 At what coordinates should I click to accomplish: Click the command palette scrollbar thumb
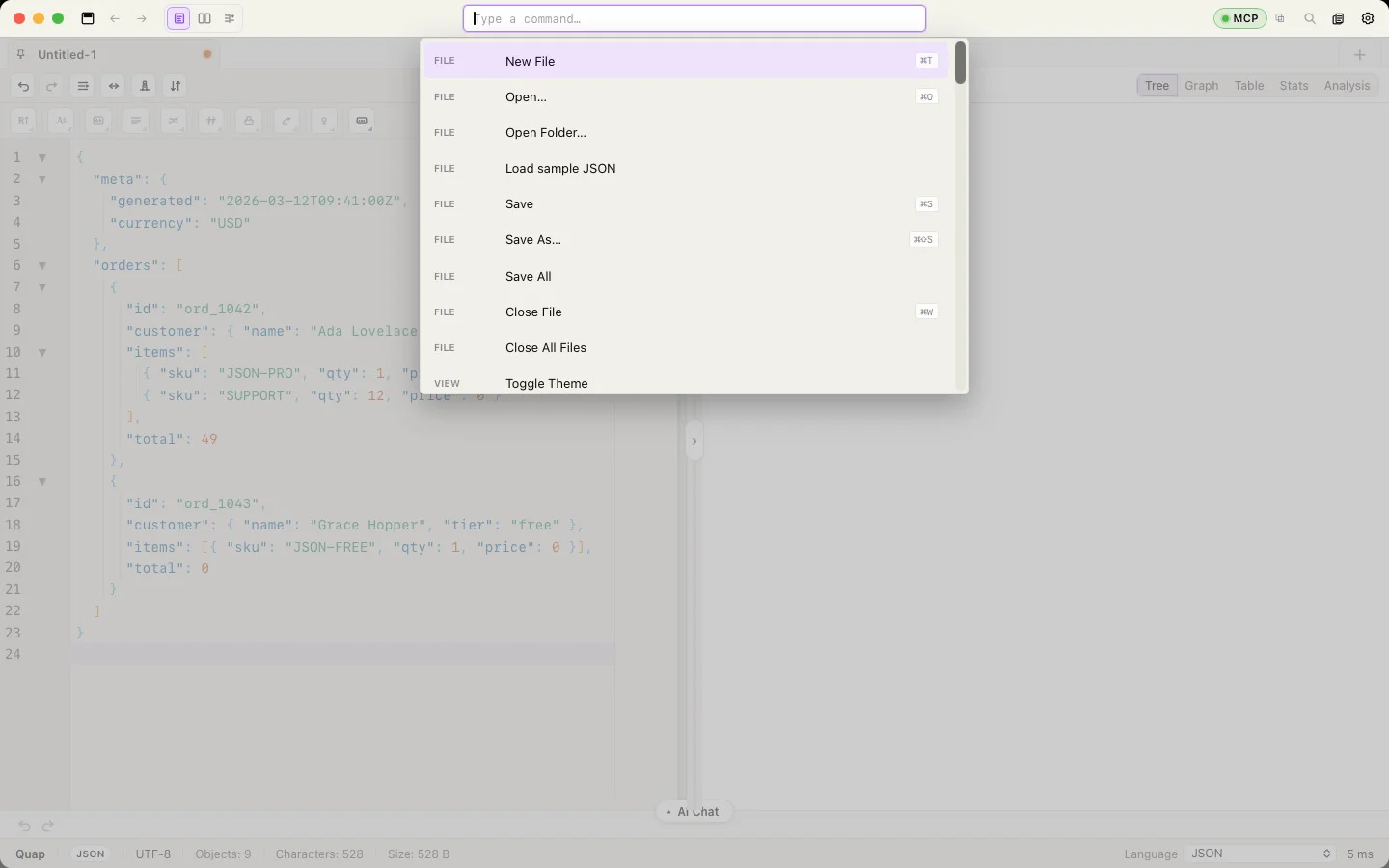pos(961,63)
